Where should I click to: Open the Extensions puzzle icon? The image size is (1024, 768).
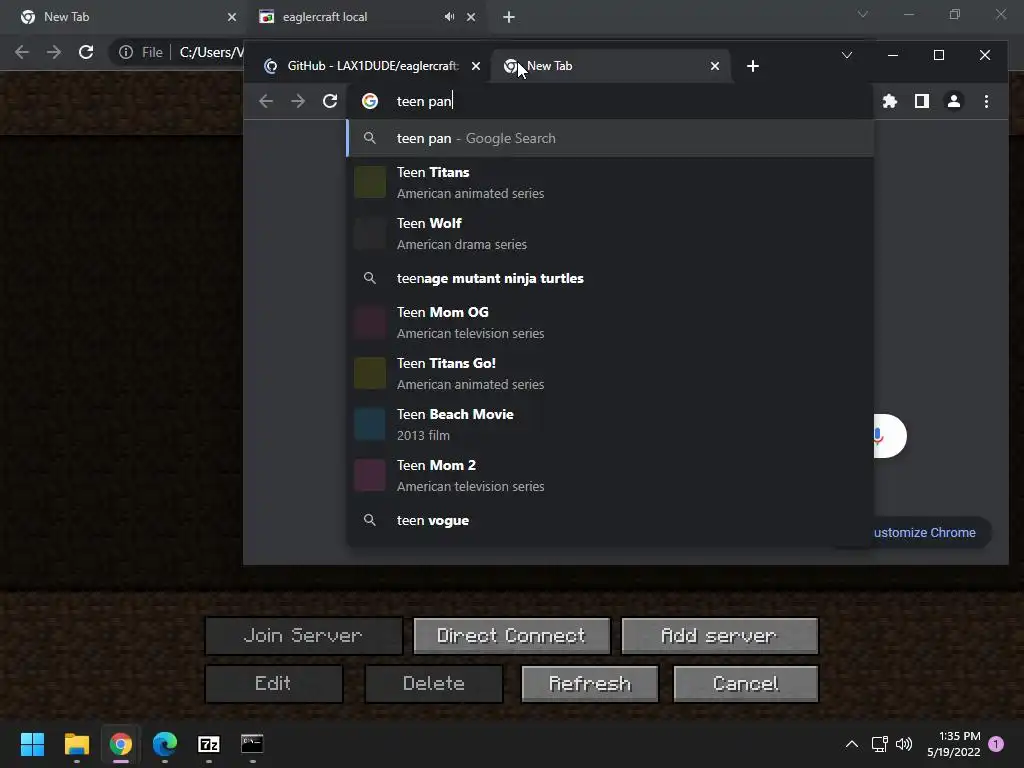pos(889,101)
